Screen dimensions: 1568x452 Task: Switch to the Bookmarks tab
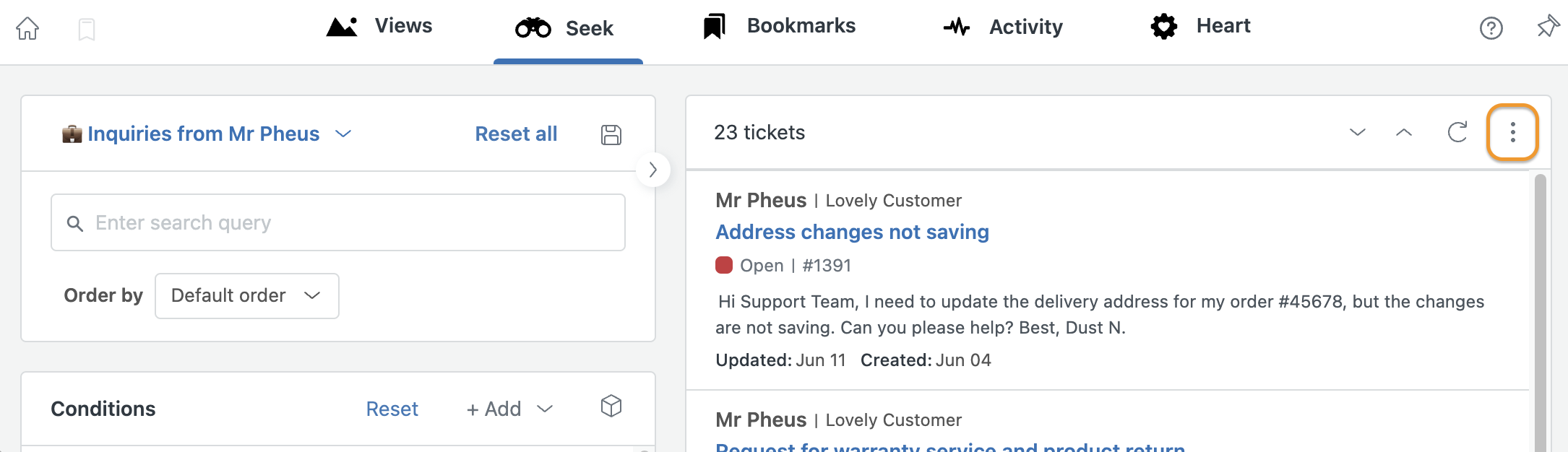(x=779, y=26)
